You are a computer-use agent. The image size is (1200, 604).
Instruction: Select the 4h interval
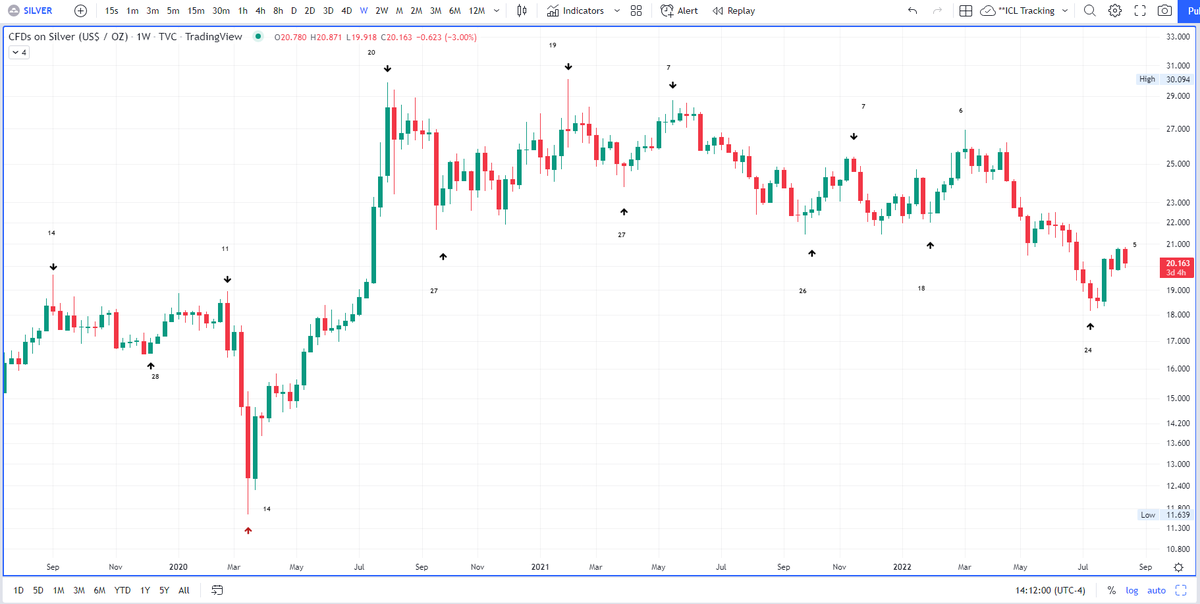pyautogui.click(x=260, y=11)
